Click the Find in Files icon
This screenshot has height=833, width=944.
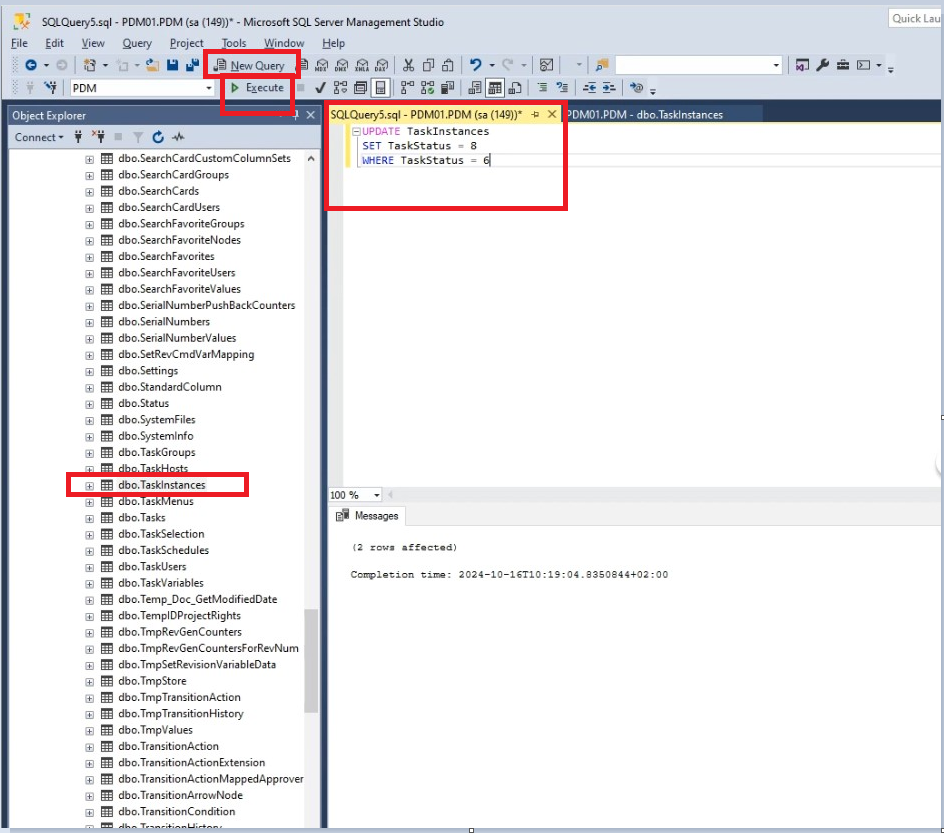pyautogui.click(x=602, y=65)
